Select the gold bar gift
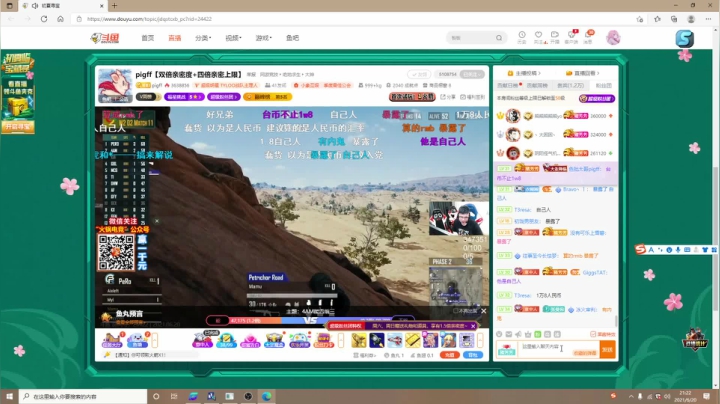Image resolution: width=720 pixels, height=404 pixels. coord(412,340)
